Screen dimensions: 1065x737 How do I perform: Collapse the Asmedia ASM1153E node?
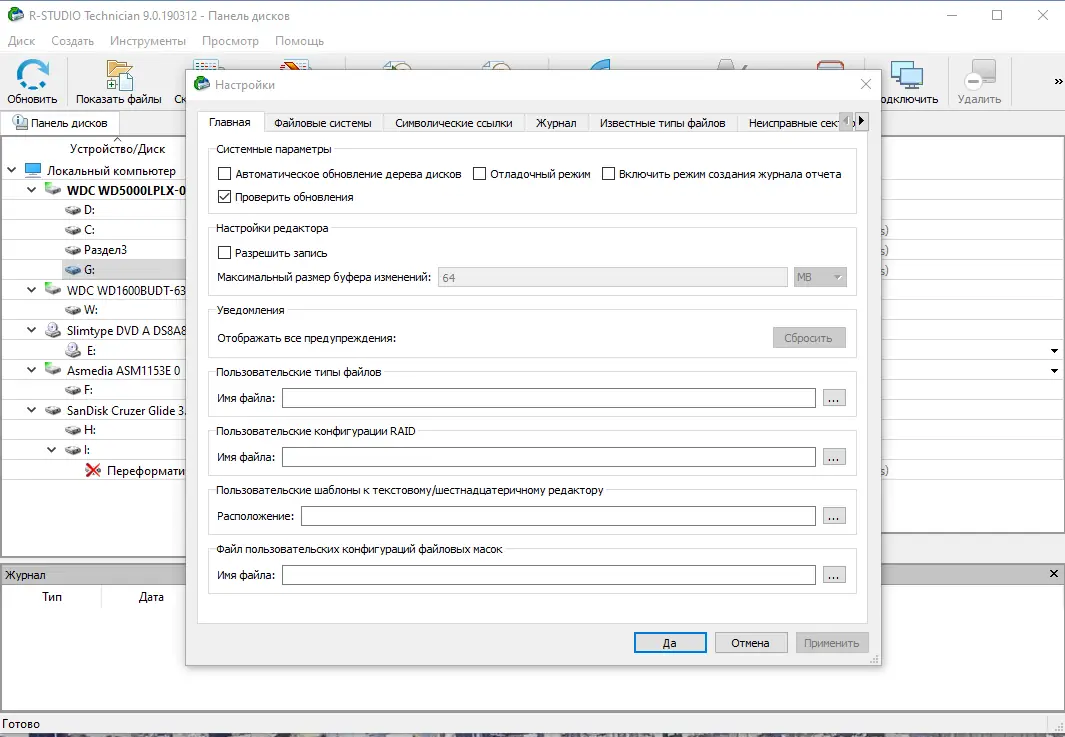32,370
